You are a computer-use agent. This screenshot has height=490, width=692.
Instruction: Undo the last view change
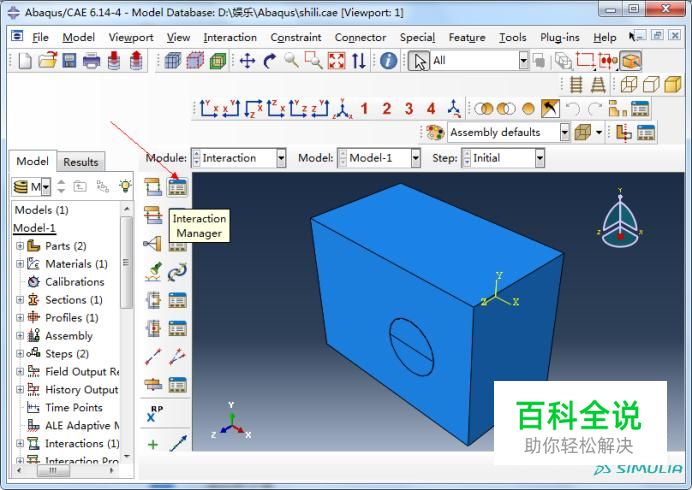572,109
